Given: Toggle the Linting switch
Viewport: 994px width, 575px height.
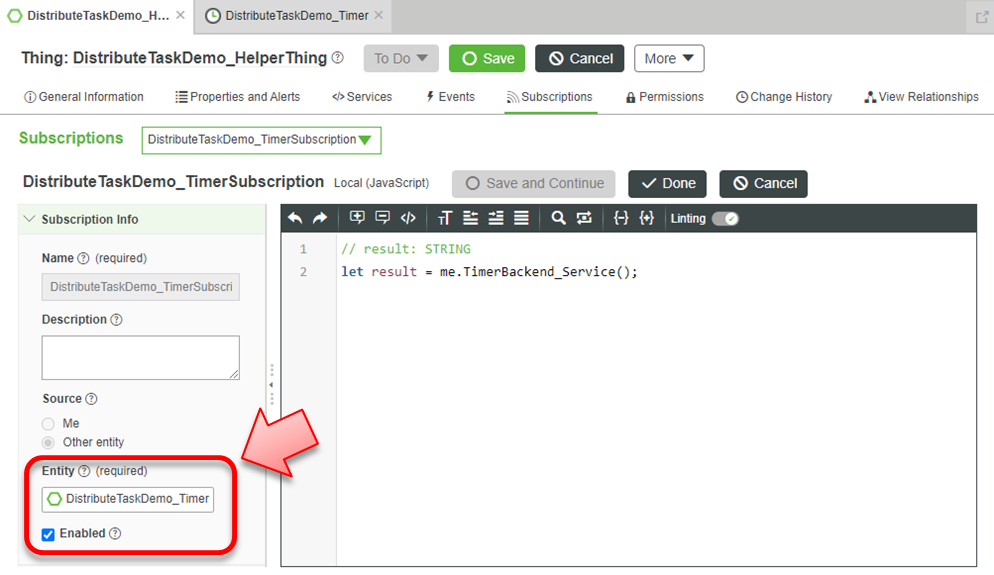Looking at the screenshot, I should (725, 219).
